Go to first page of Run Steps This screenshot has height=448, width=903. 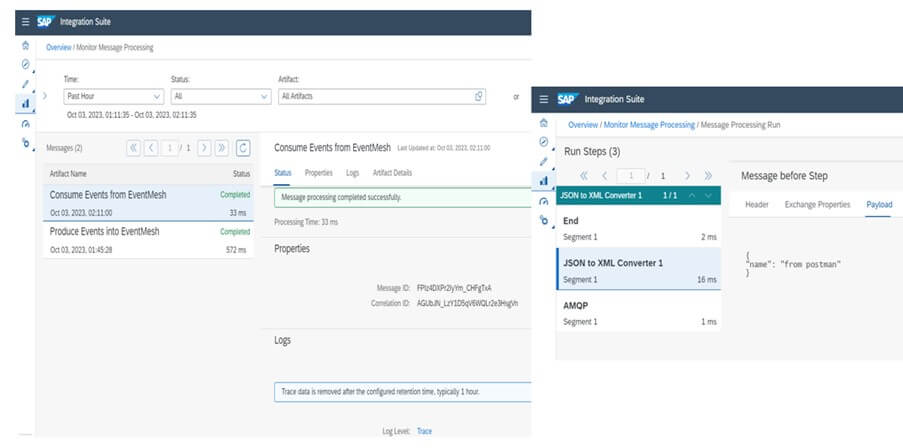click(583, 176)
